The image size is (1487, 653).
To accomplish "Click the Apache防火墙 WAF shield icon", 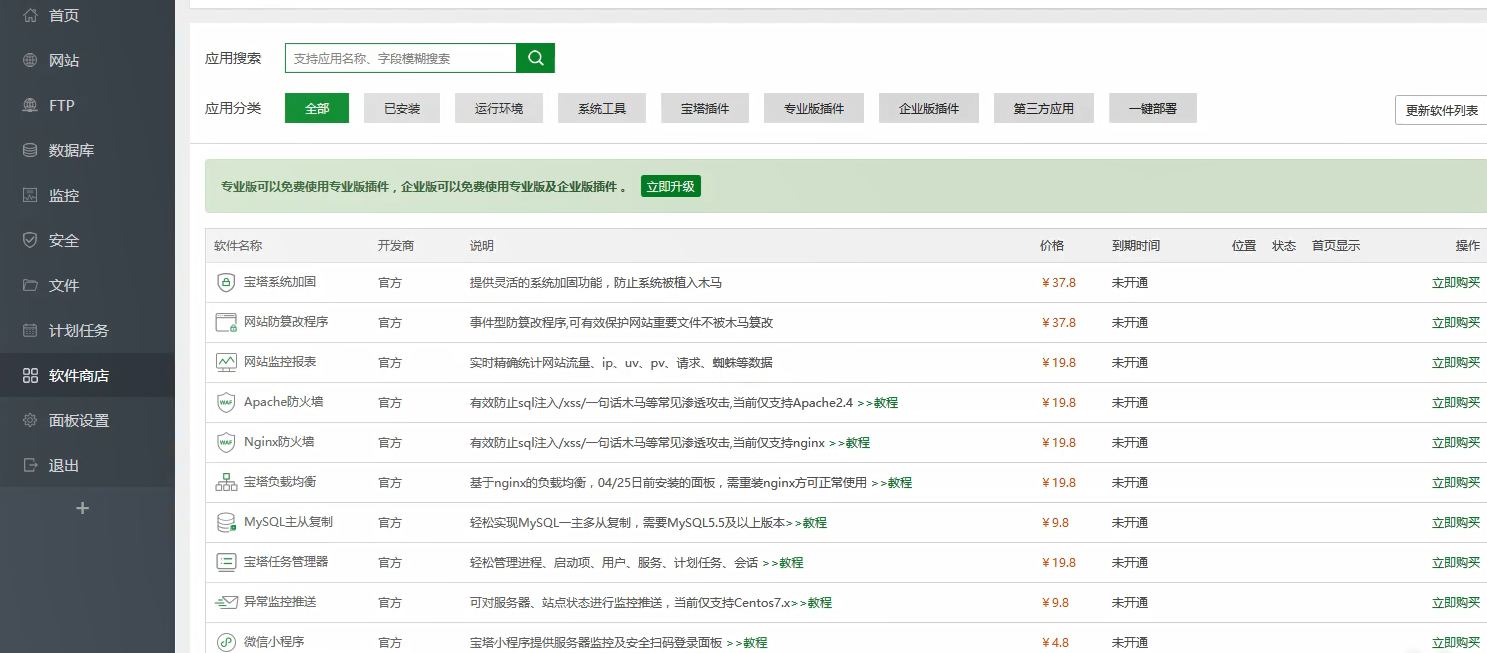I will pos(226,402).
